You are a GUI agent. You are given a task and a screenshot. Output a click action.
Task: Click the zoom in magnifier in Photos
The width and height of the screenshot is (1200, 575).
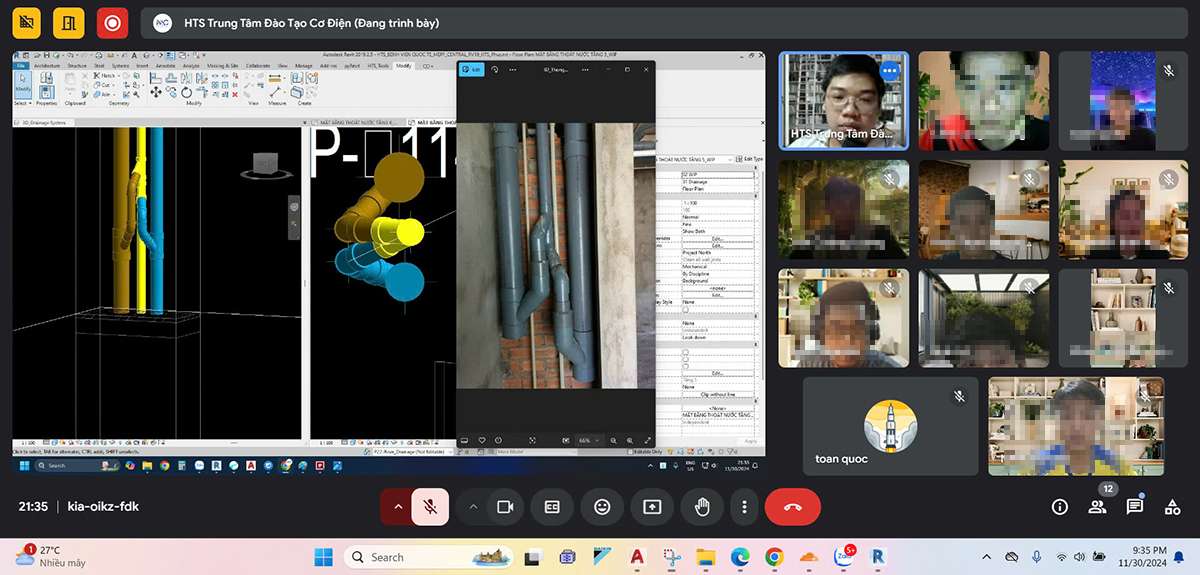click(x=629, y=440)
